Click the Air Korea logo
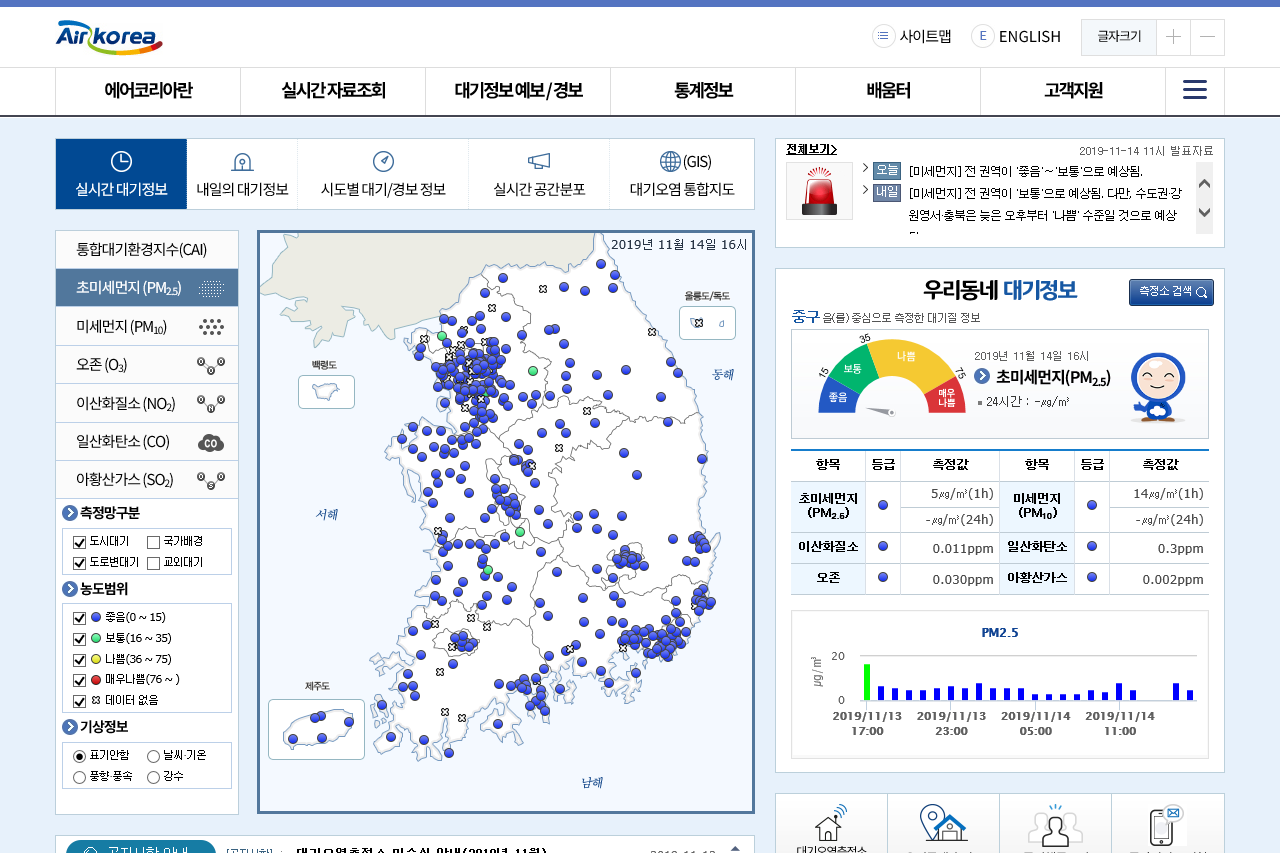The width and height of the screenshot is (1280, 853). [109, 37]
